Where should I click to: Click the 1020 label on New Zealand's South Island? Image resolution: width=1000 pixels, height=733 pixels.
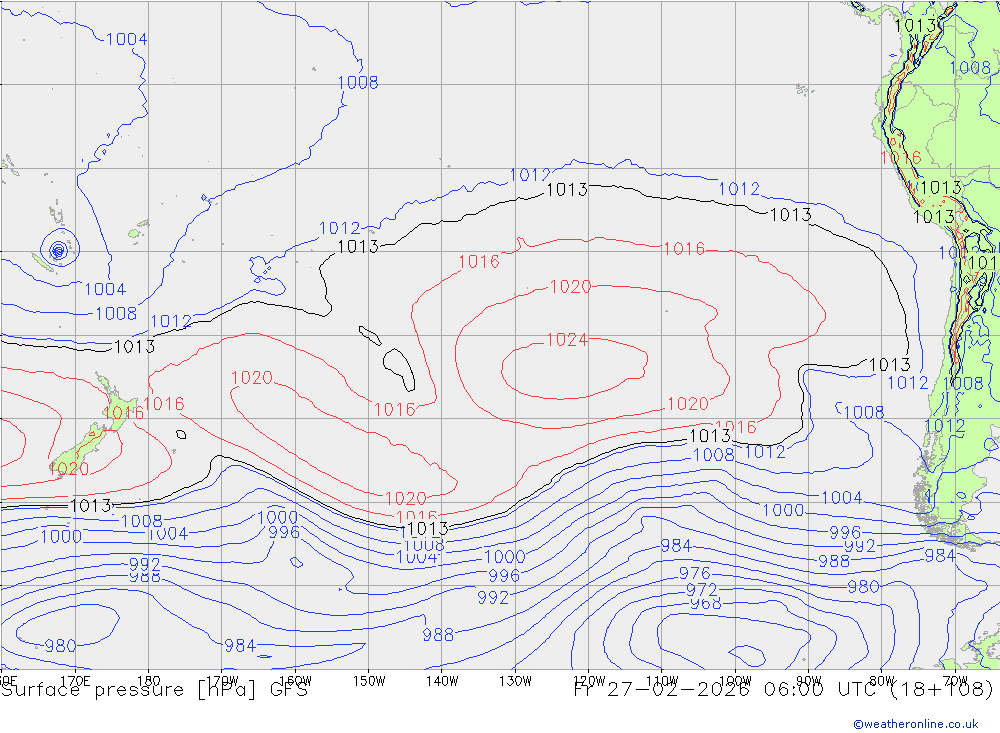click(x=68, y=469)
